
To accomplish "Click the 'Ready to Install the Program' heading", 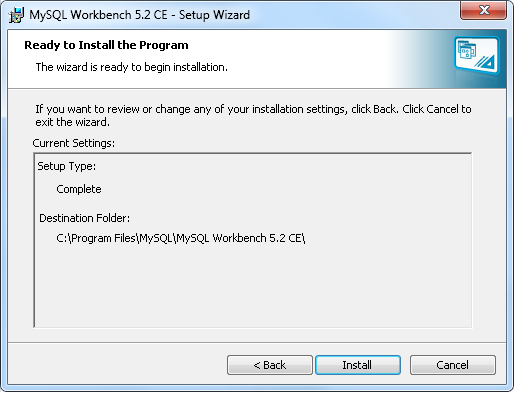I will point(106,45).
